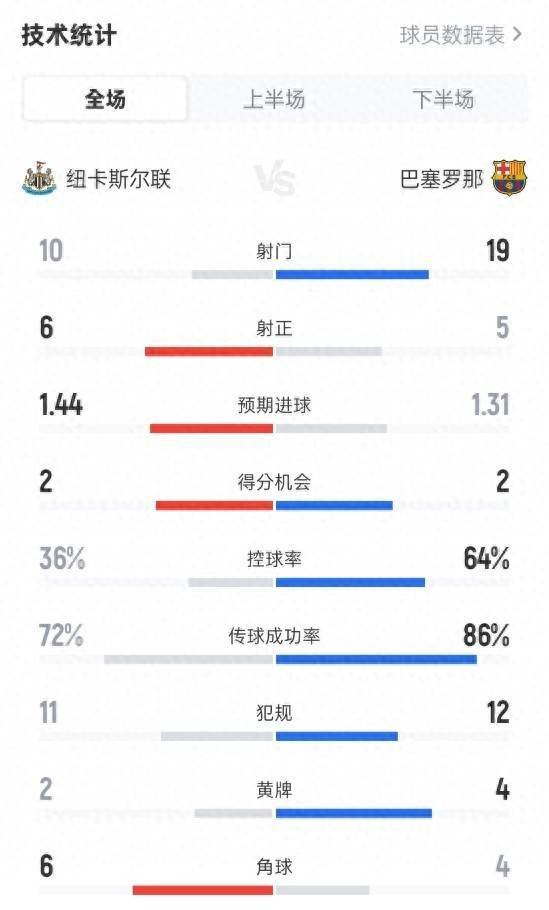This screenshot has height=910, width=549.
Task: Click the red 射正 shots-on-target bar
Action: point(209,352)
